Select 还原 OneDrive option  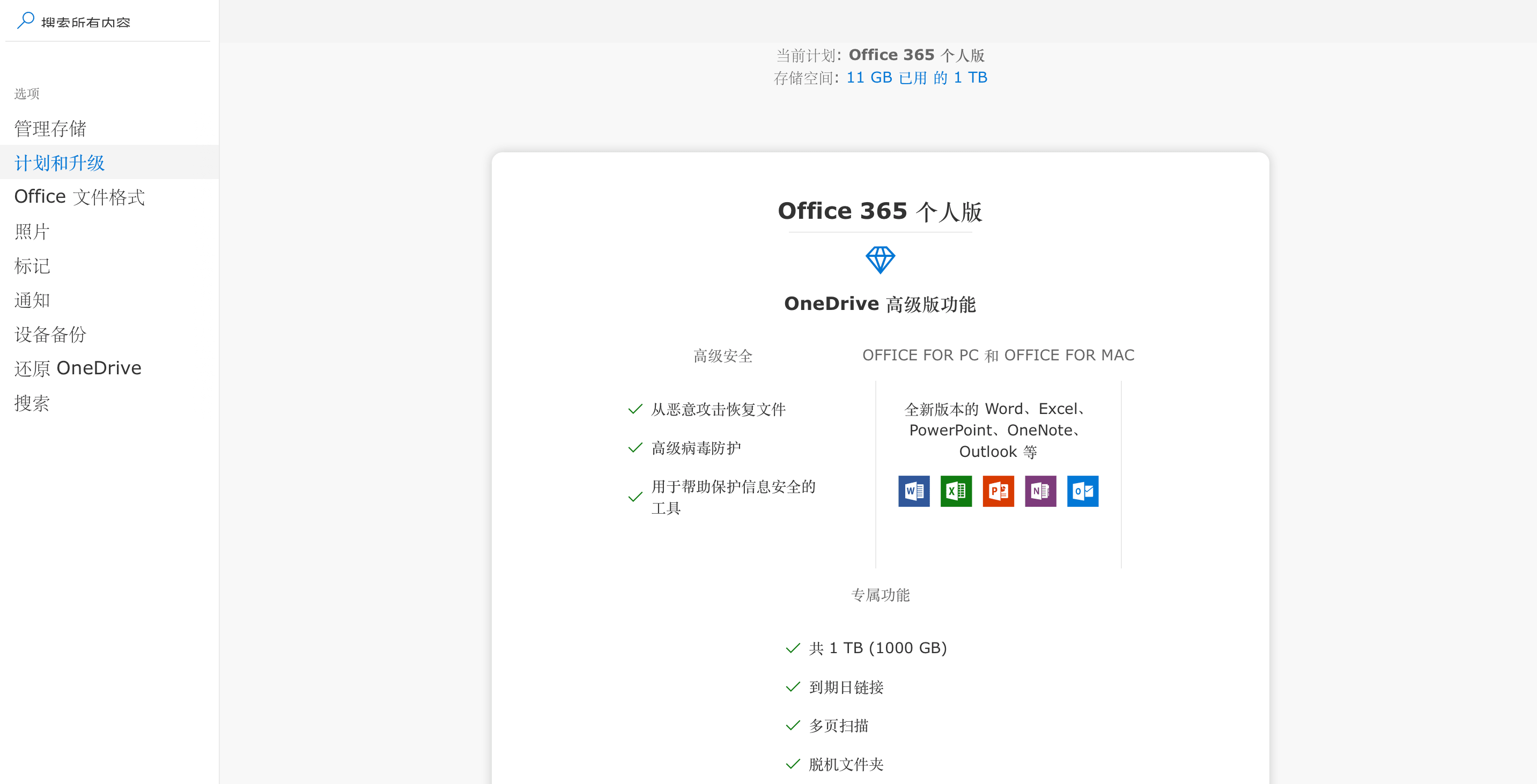109,368
